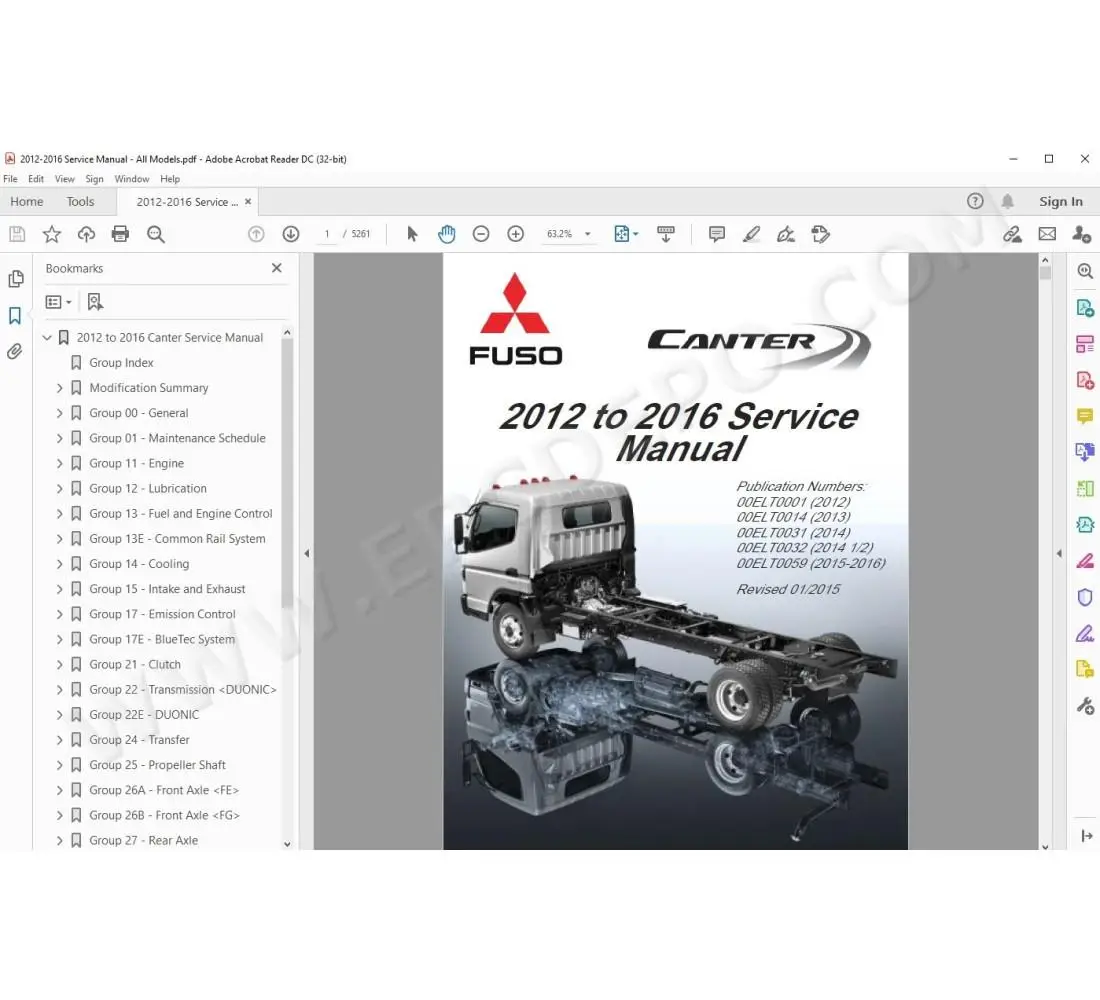Collapse navigation pane with left arrow

[307, 553]
